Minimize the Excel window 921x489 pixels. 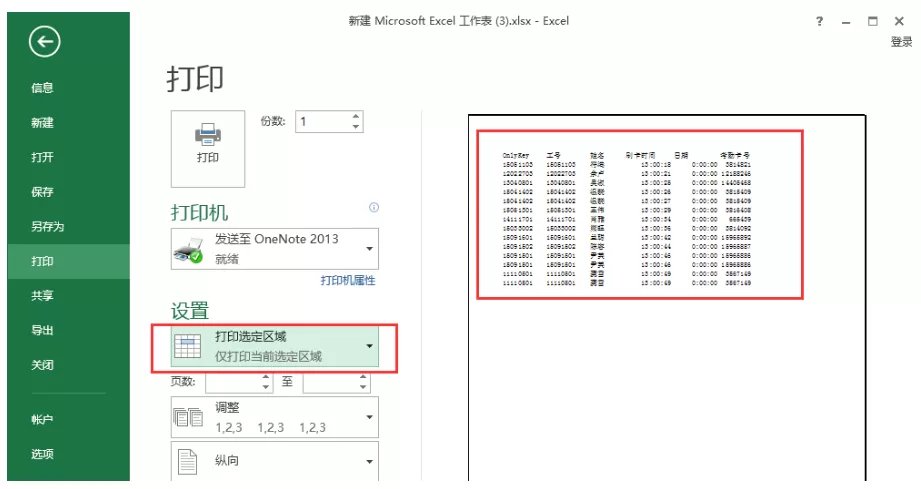pos(846,22)
